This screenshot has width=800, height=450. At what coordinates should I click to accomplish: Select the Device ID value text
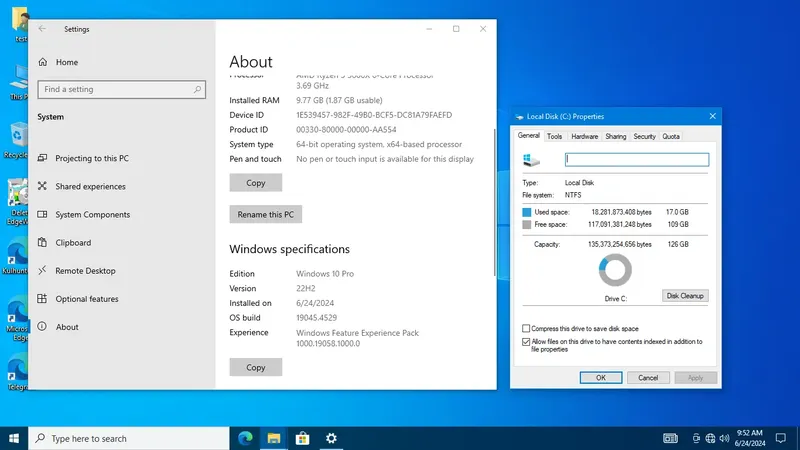[374, 115]
